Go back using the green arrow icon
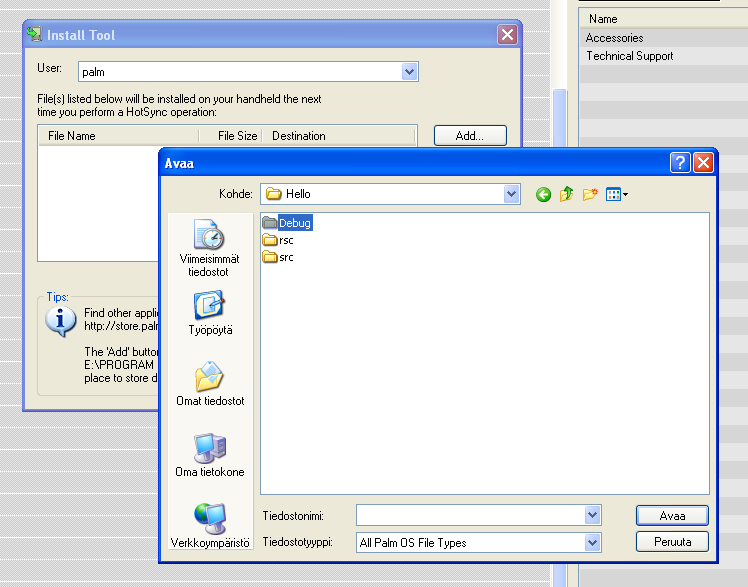 pos(543,195)
